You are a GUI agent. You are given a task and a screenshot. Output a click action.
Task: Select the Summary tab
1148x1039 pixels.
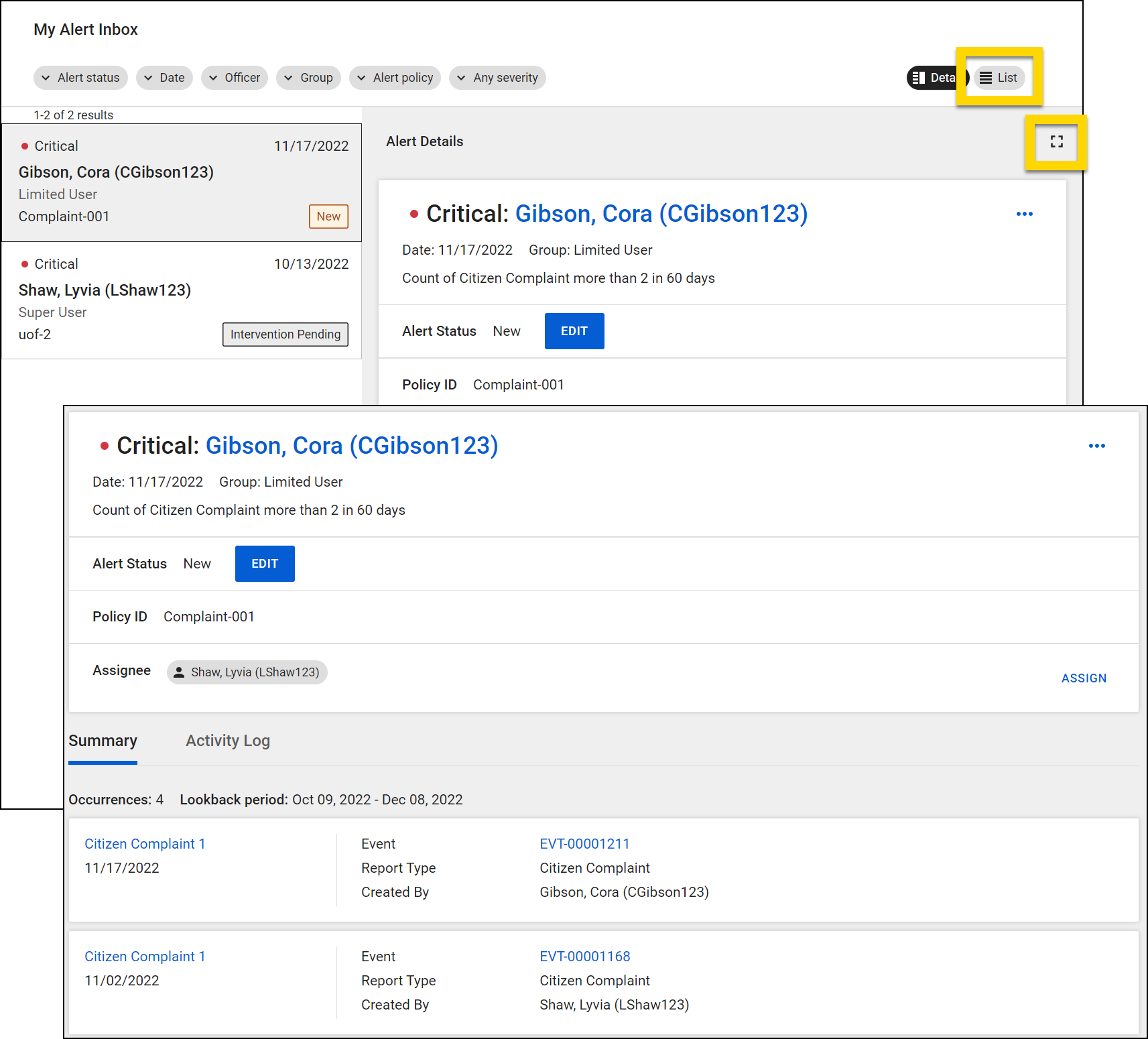[x=103, y=741]
